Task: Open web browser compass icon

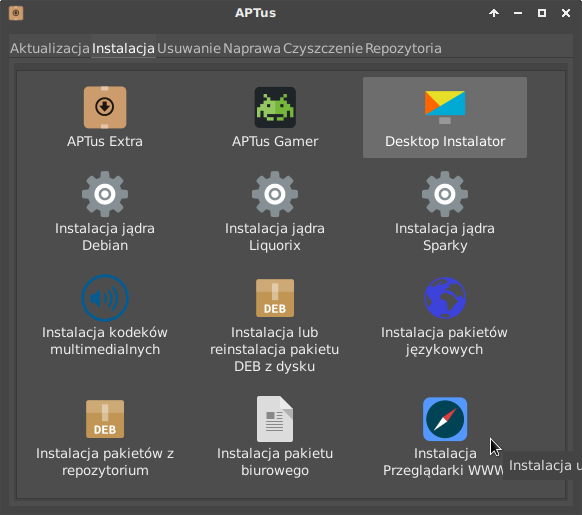Action: coord(445,419)
